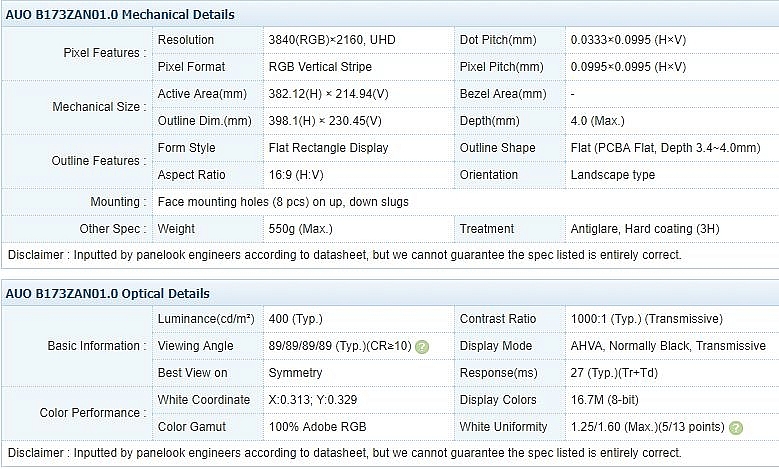Click the help icon beside Viewing Angle value
This screenshot has width=779, height=469.
pos(422,346)
